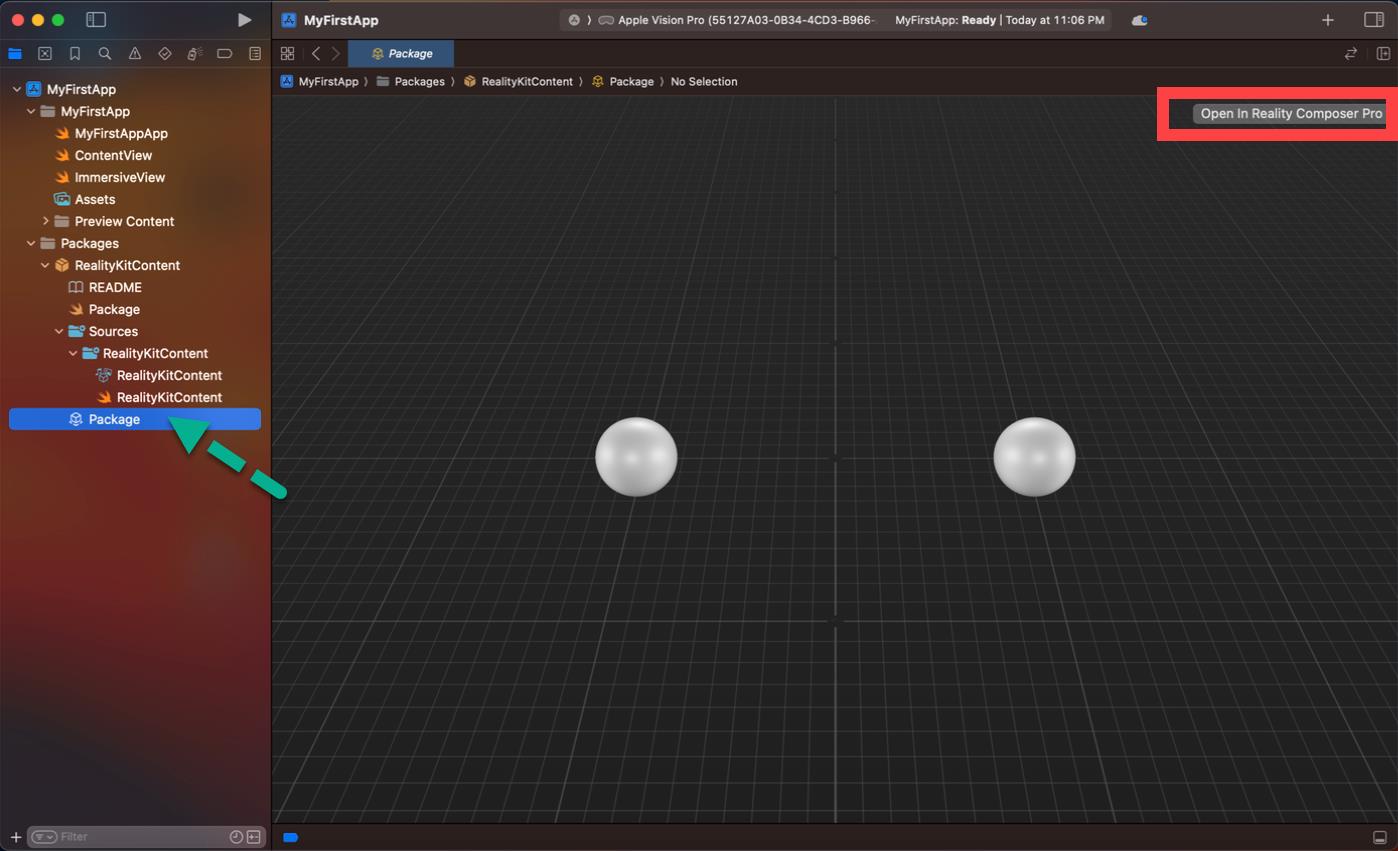Open the Debug navigator spray-can tab
This screenshot has width=1398, height=851.
[x=195, y=53]
